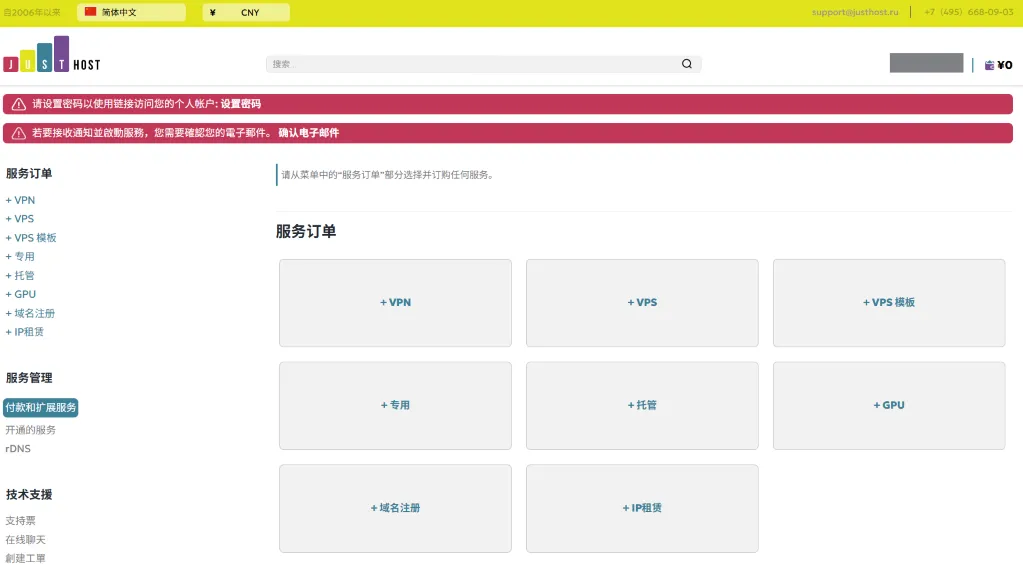The height and width of the screenshot is (565, 1023).
Task: Open + VPS in sidebar menu
Action: tap(20, 219)
